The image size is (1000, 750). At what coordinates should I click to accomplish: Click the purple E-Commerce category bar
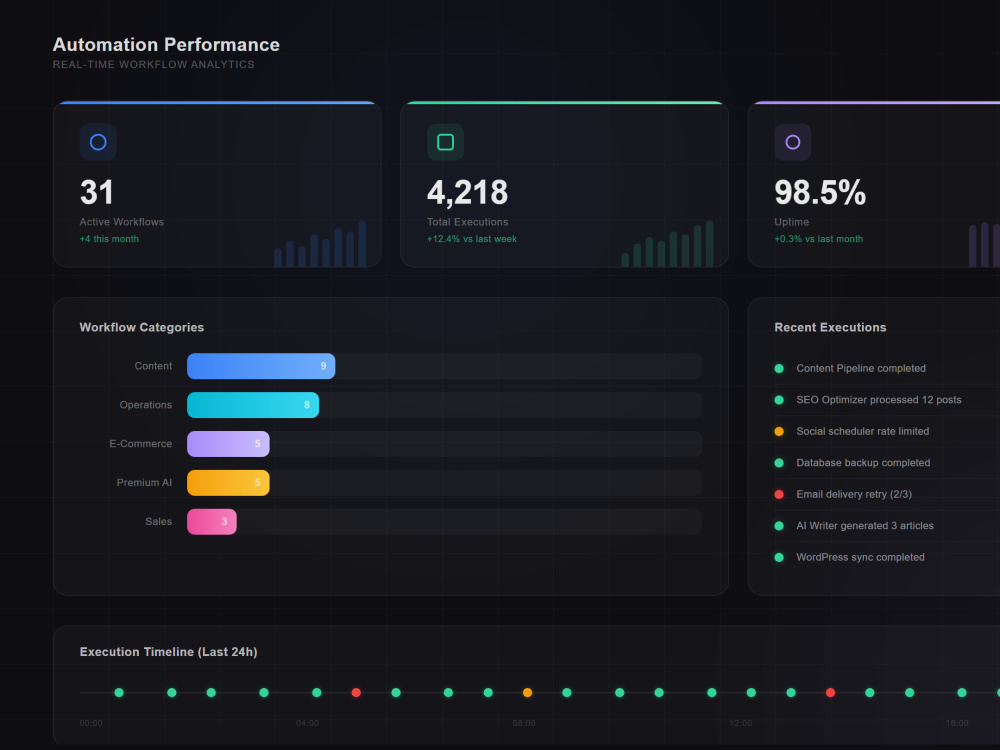point(228,444)
